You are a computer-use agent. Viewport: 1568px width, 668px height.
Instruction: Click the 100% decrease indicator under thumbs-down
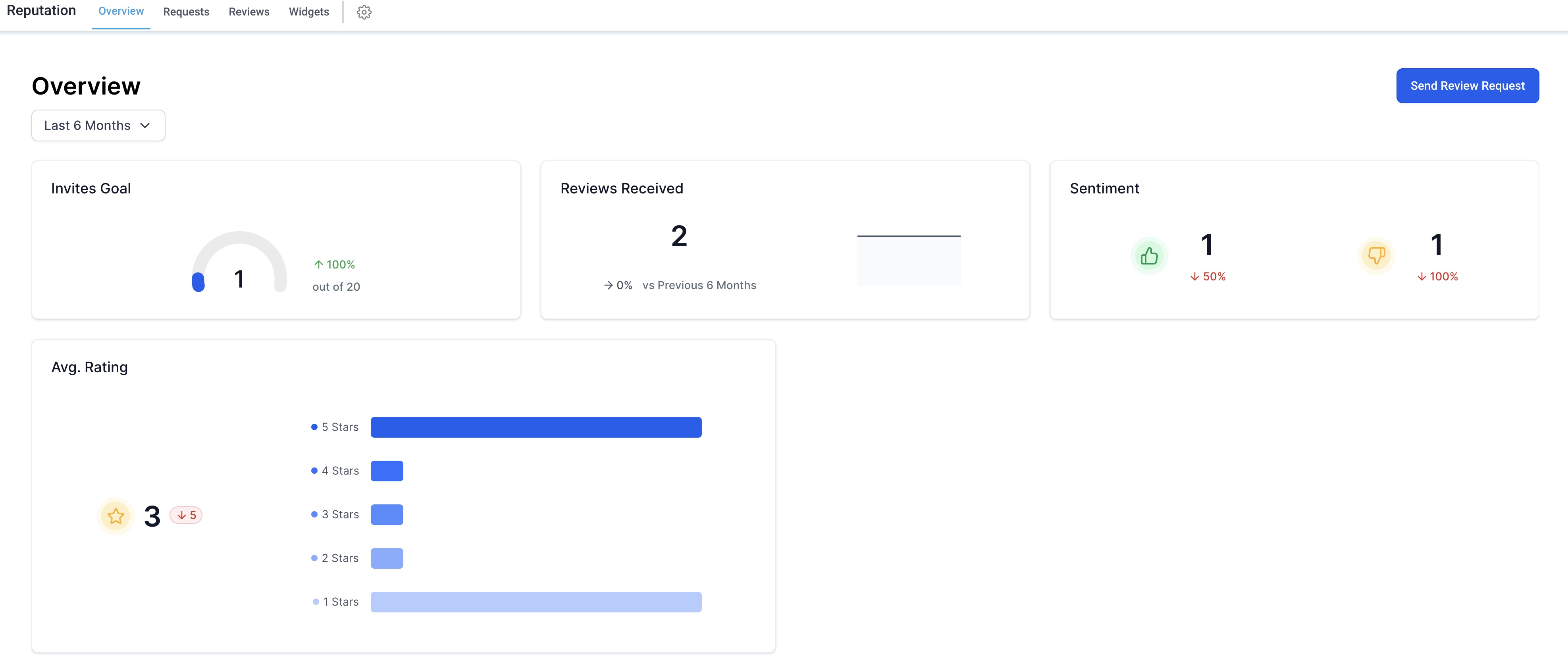1437,276
